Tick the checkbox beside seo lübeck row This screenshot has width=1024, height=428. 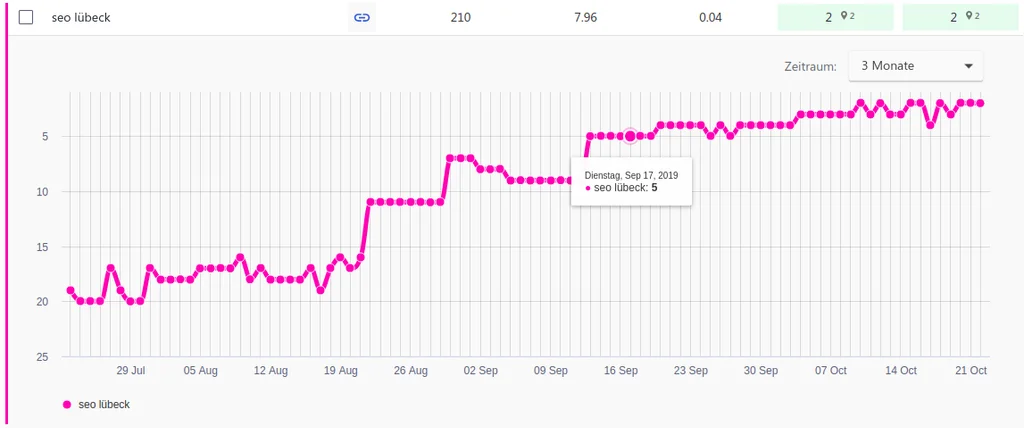[x=26, y=18]
